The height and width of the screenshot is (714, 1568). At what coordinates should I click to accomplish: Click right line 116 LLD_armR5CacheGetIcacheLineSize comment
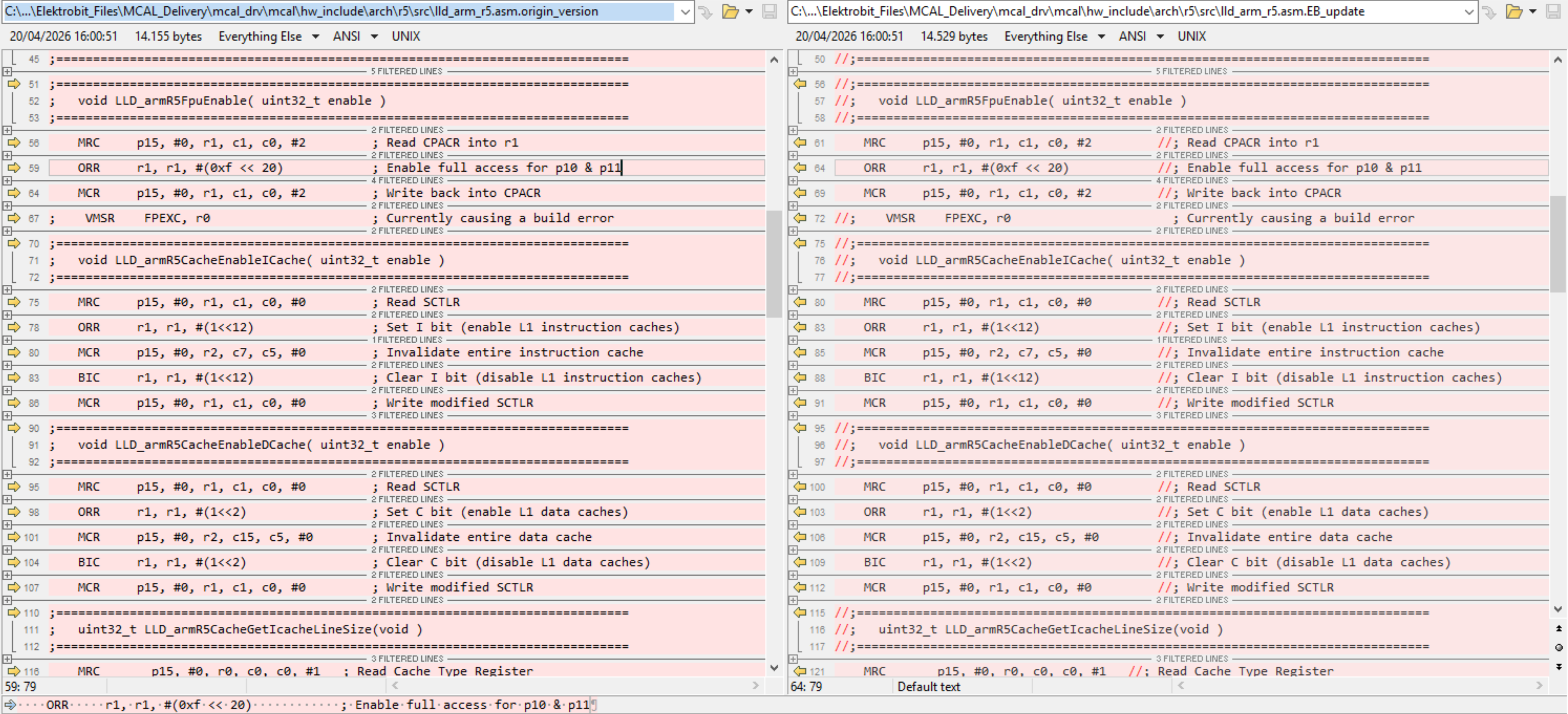(x=1029, y=629)
